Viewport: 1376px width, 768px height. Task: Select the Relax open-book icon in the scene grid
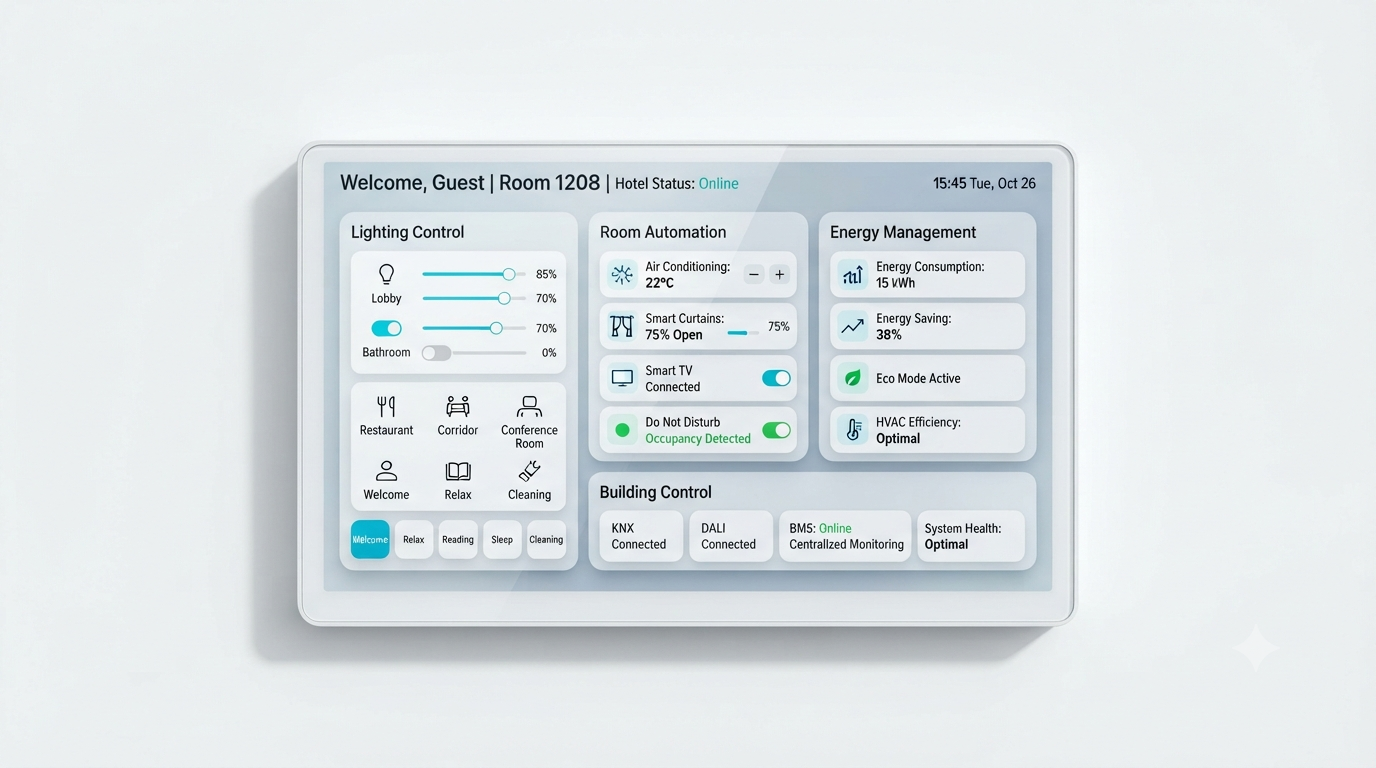tap(458, 471)
